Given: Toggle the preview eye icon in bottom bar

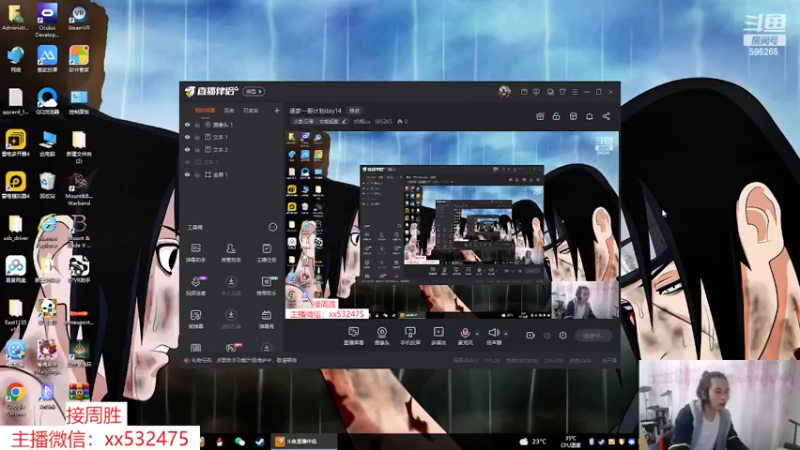Looking at the screenshot, I should pos(547,335).
